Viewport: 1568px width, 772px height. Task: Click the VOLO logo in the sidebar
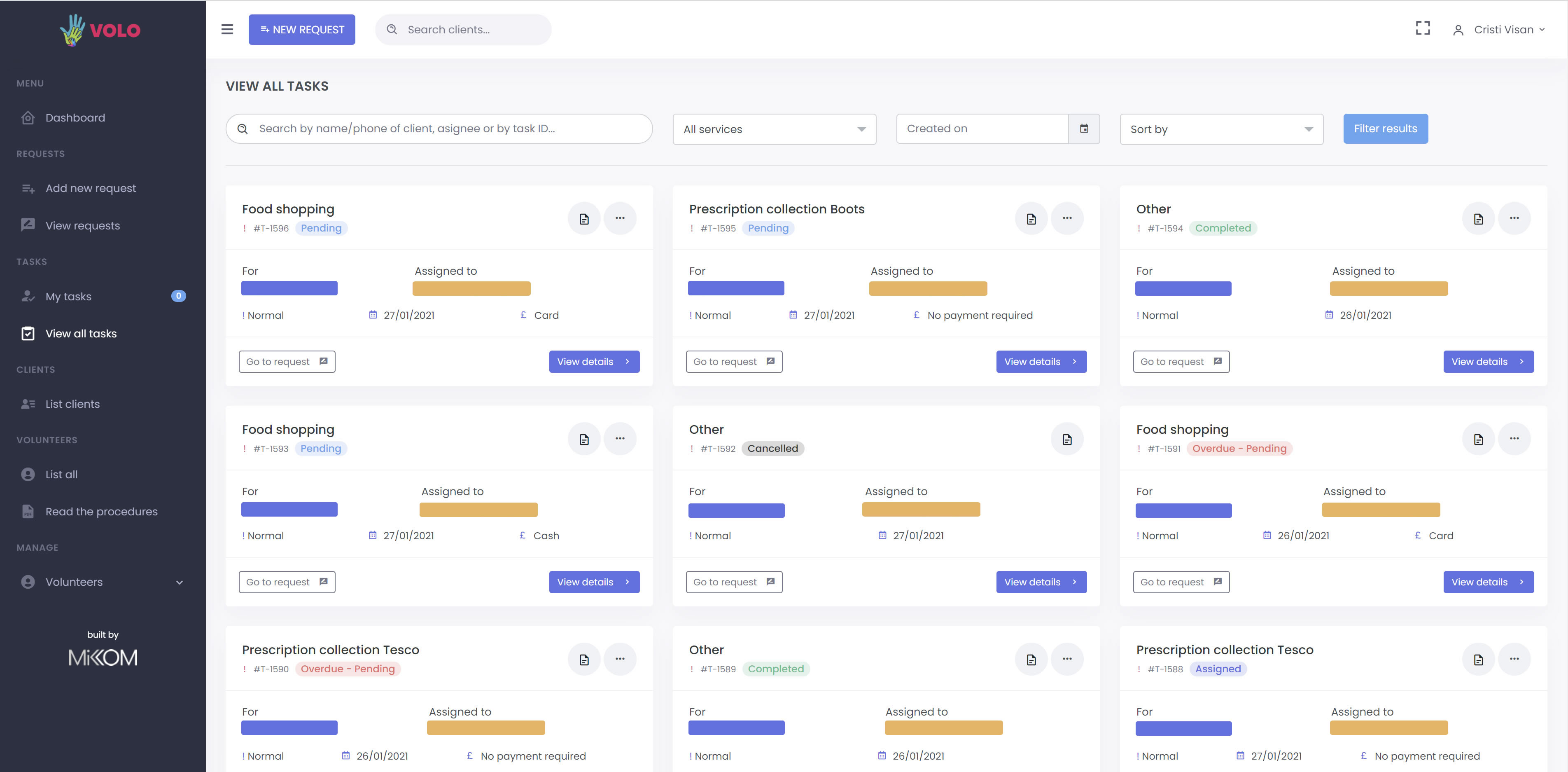pos(101,30)
